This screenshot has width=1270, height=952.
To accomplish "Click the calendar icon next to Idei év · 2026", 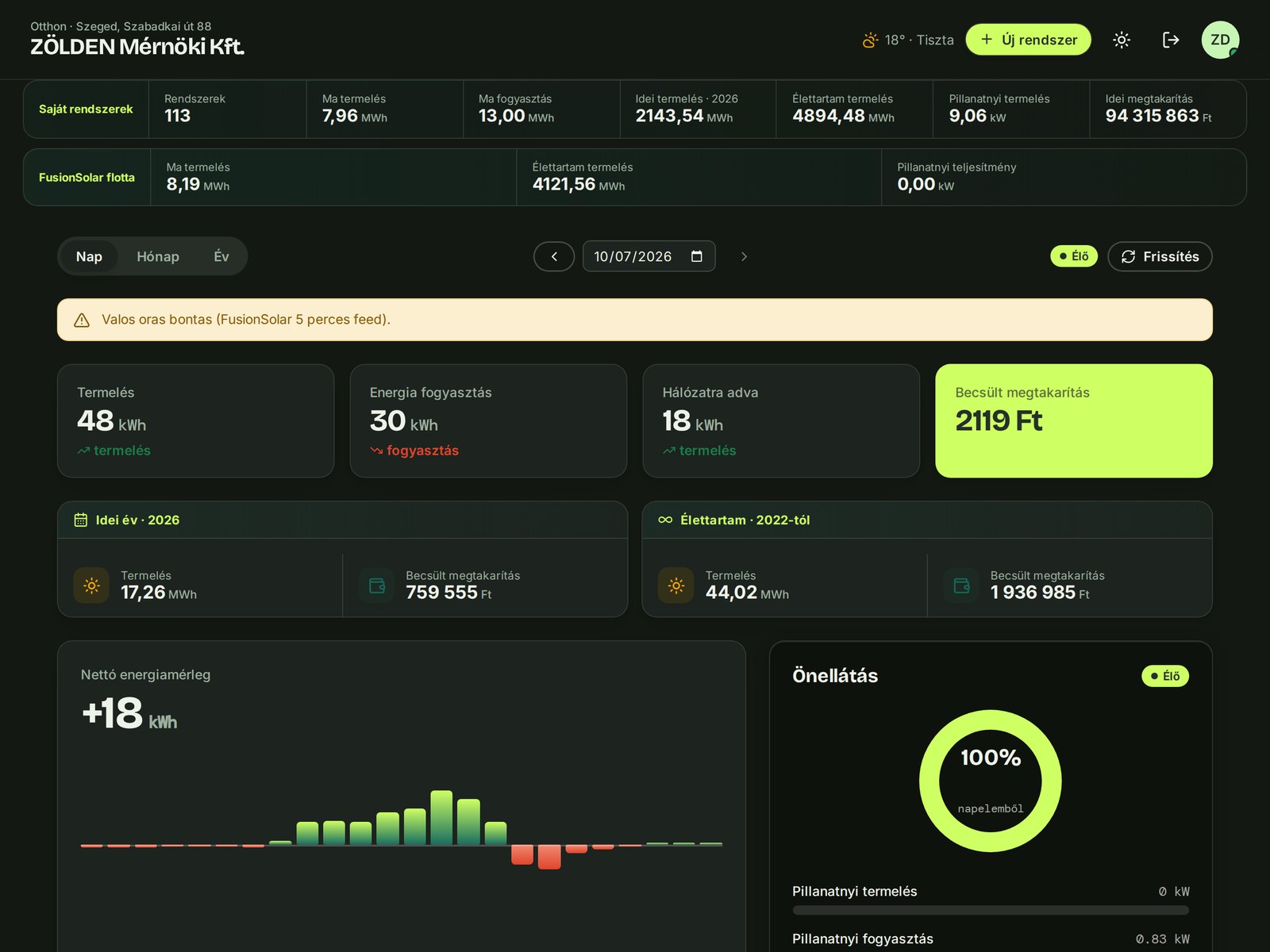I will pos(81,520).
